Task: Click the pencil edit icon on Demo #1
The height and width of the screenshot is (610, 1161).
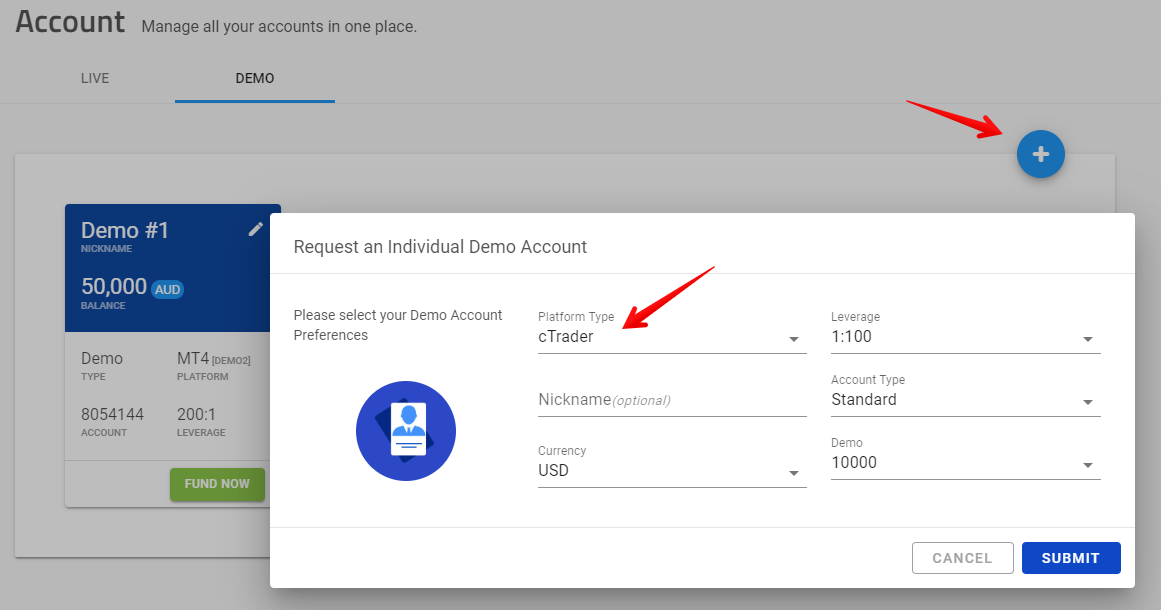Action: click(x=256, y=229)
